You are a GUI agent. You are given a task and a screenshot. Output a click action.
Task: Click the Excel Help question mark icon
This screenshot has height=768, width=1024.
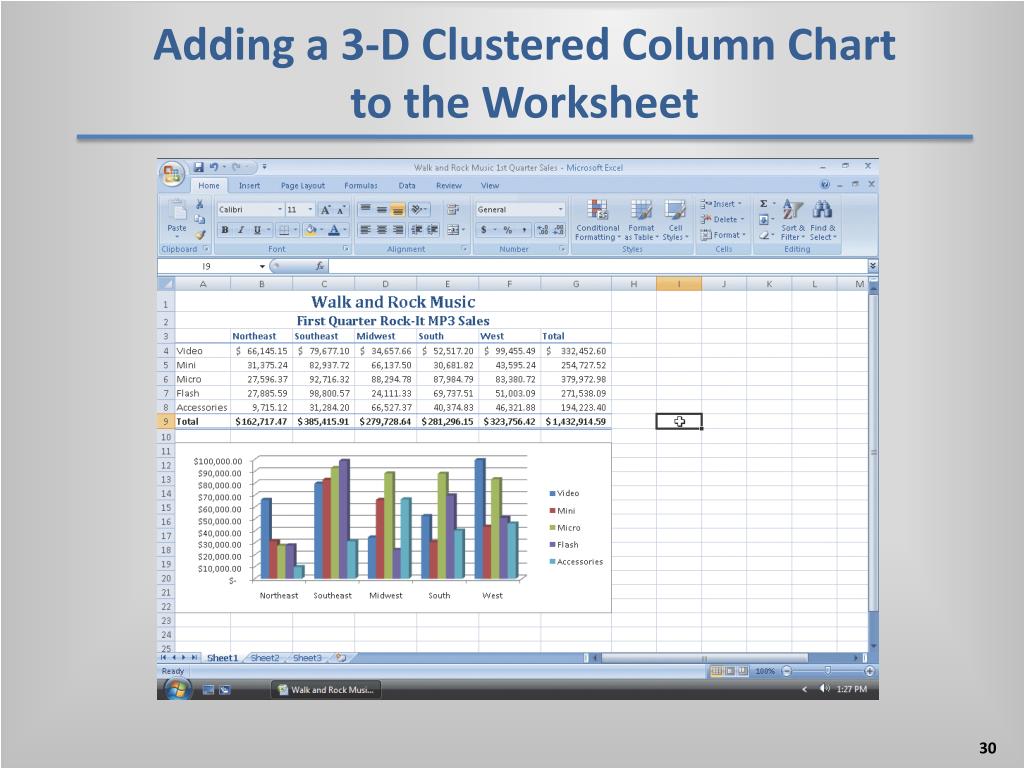tap(825, 185)
